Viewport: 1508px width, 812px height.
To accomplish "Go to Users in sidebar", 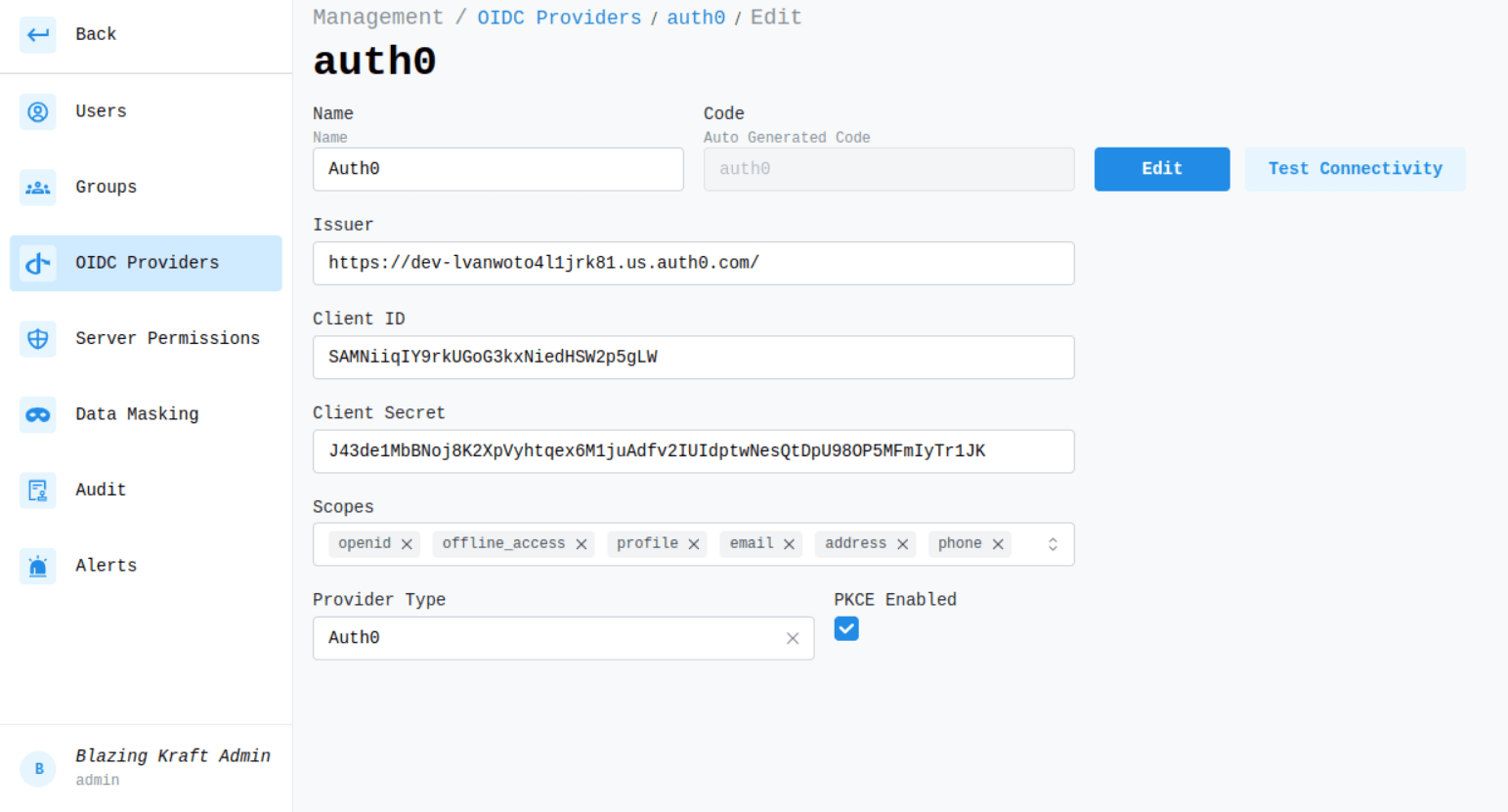I will tap(146, 111).
